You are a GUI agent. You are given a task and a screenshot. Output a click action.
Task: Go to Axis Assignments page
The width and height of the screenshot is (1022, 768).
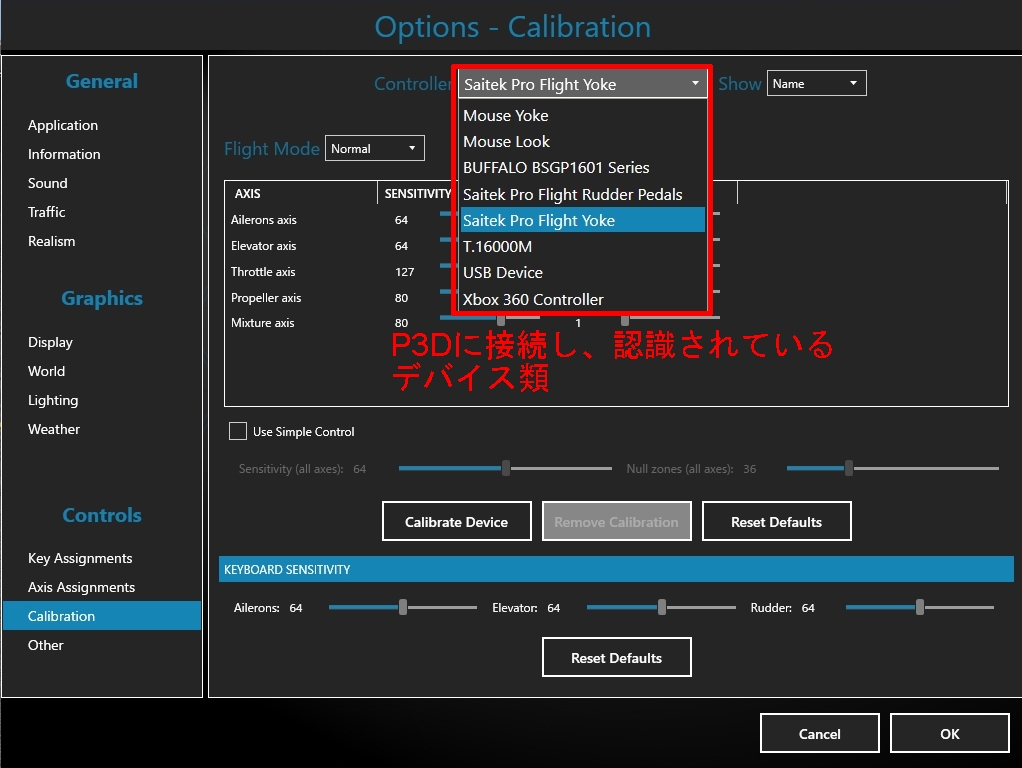coord(81,587)
